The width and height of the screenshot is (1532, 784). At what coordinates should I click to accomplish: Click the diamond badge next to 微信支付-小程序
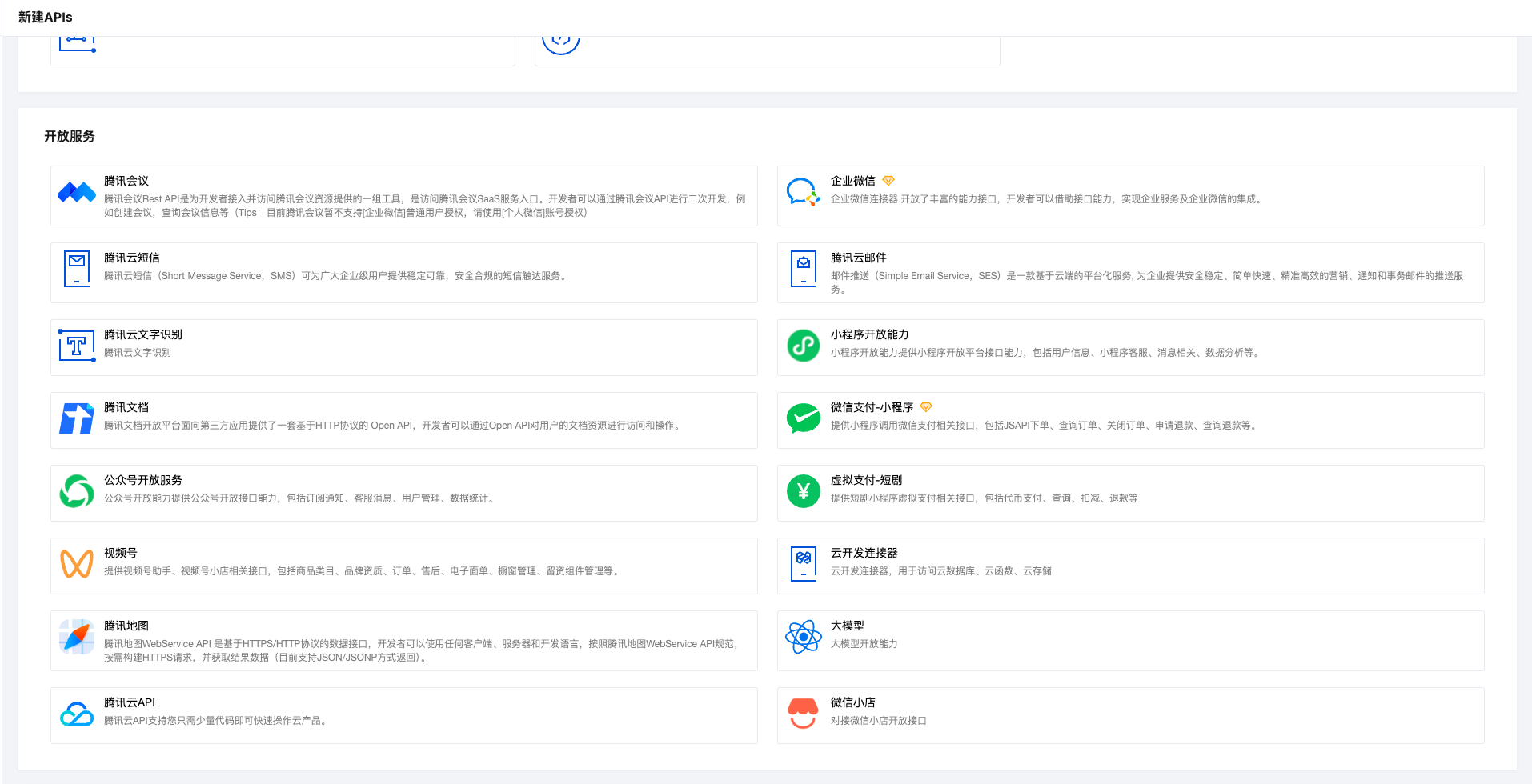click(926, 407)
